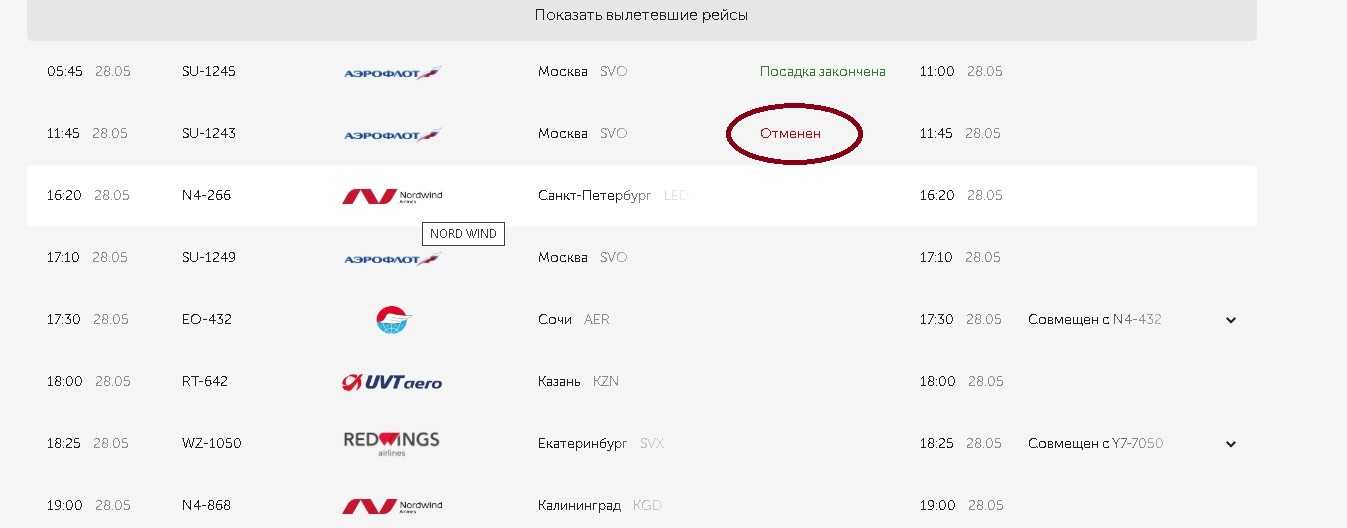Image resolution: width=1347 pixels, height=528 pixels.
Task: Expand combined flight details for WZ-1050
Action: 1231,444
